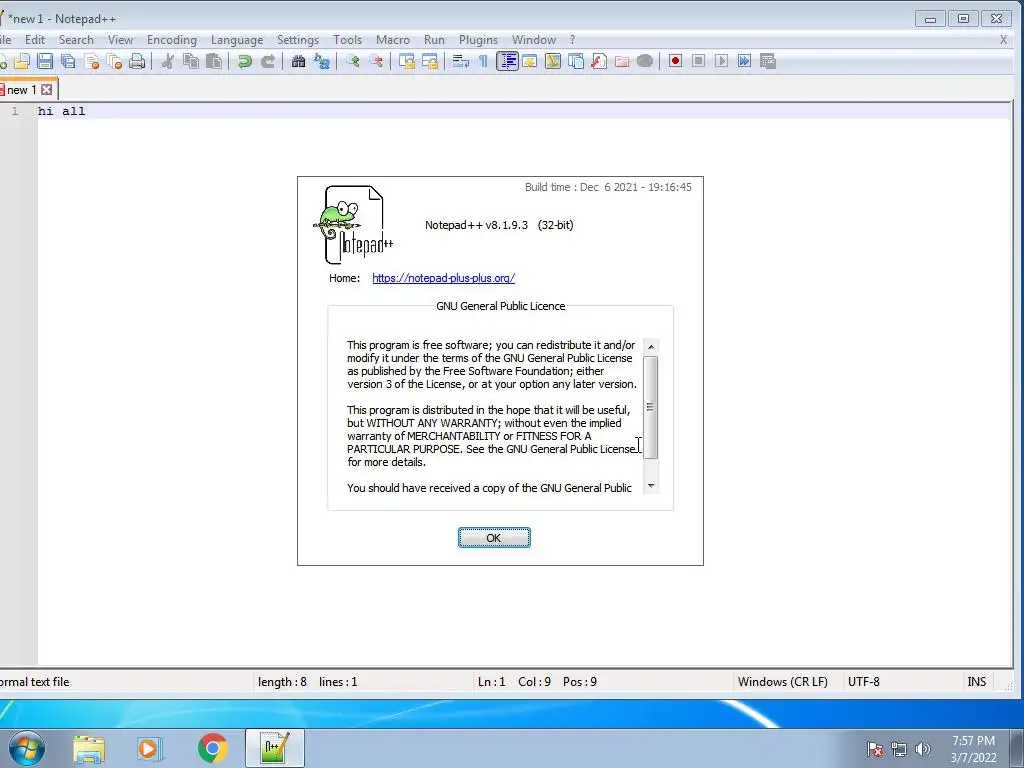
Task: Open the Window menu
Action: tap(534, 40)
